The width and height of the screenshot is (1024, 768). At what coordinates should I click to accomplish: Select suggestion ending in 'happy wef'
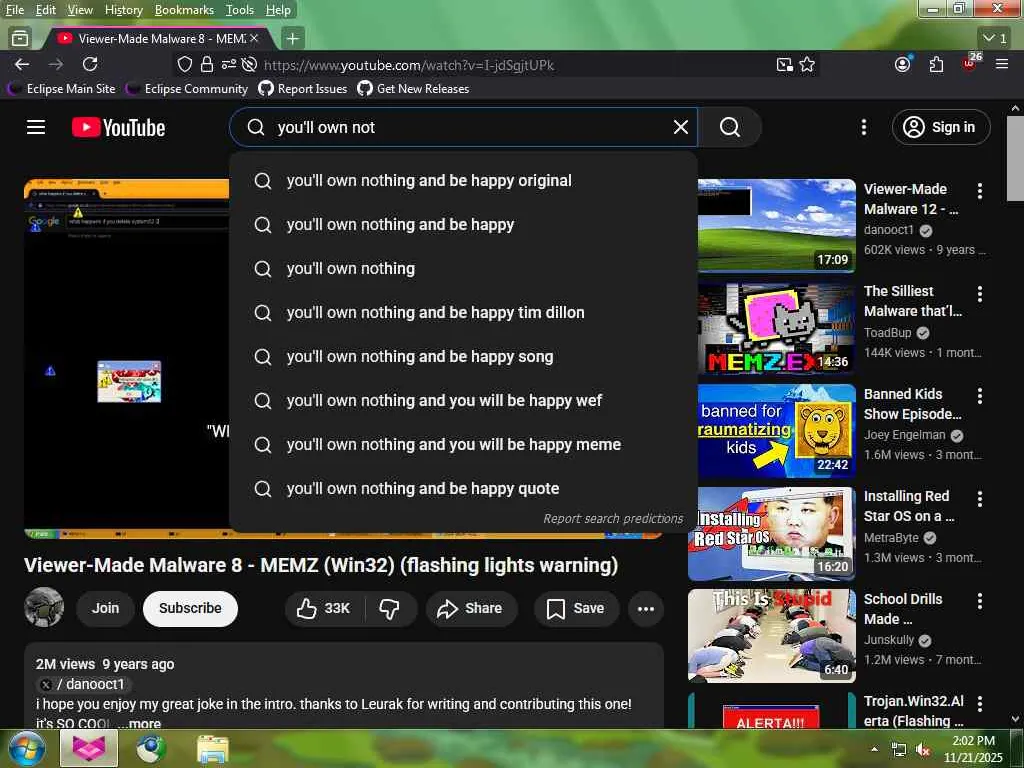[x=464, y=400]
